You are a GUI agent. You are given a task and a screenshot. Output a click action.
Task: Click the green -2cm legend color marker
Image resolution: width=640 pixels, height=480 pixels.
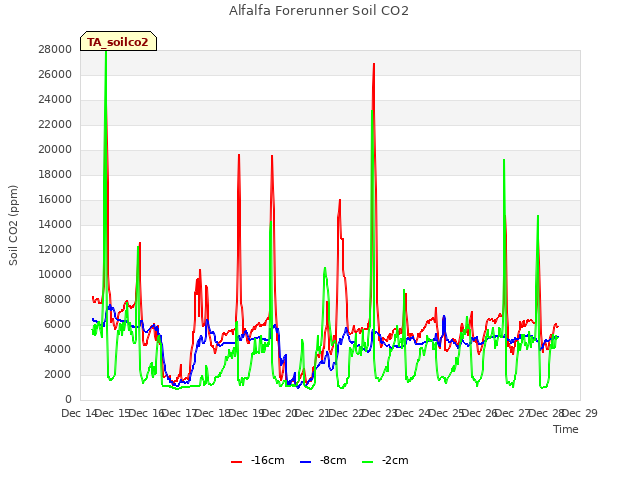tap(368, 462)
